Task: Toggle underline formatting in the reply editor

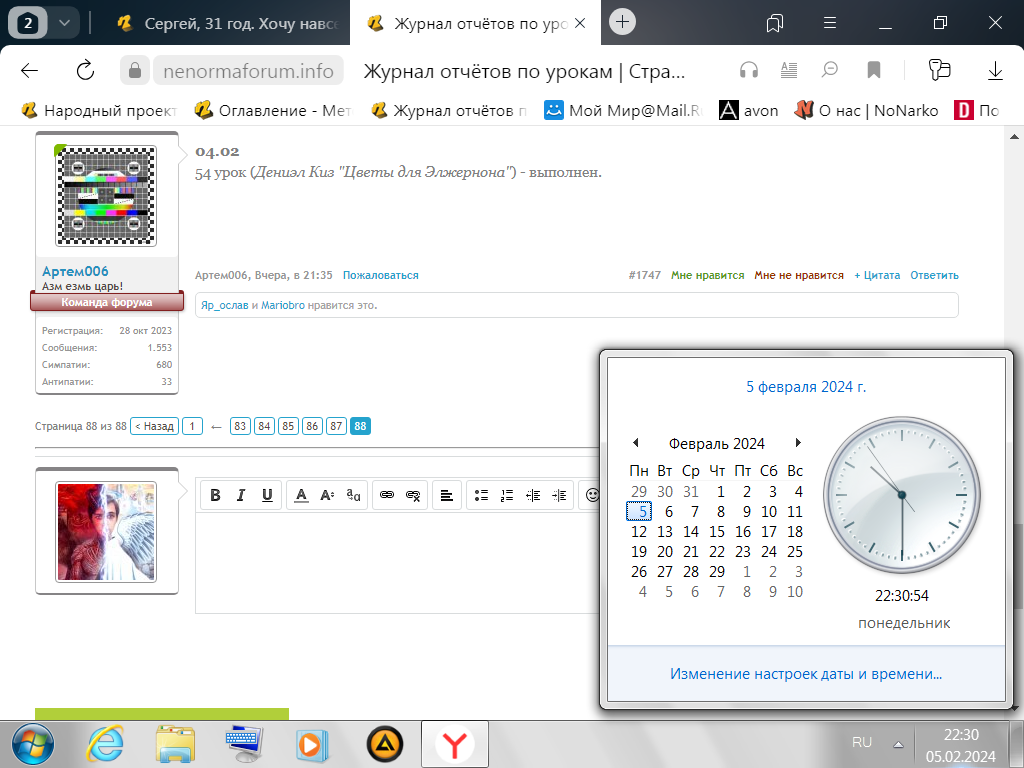Action: (267, 495)
